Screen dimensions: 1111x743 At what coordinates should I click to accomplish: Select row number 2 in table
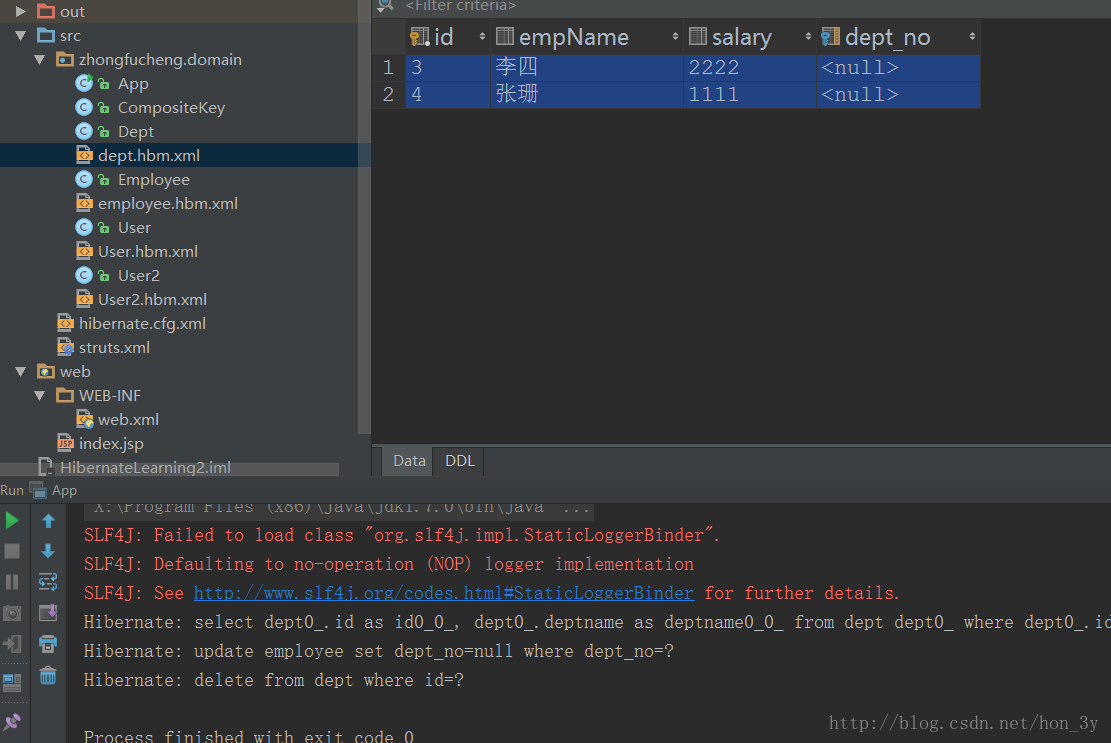click(388, 94)
